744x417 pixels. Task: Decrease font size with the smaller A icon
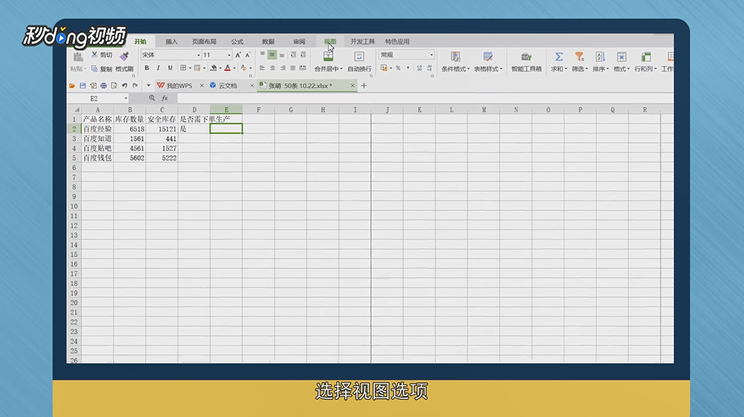point(248,55)
